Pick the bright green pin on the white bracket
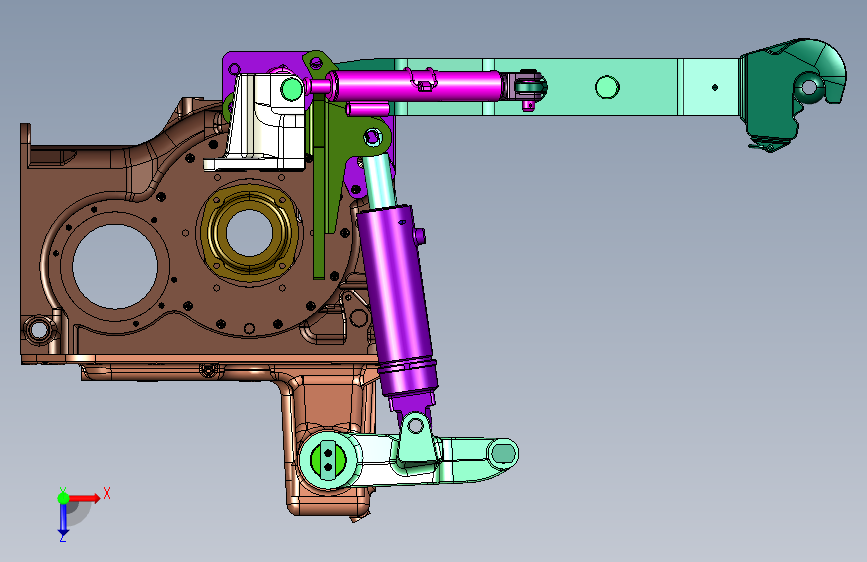This screenshot has height=562, width=867. click(290, 89)
